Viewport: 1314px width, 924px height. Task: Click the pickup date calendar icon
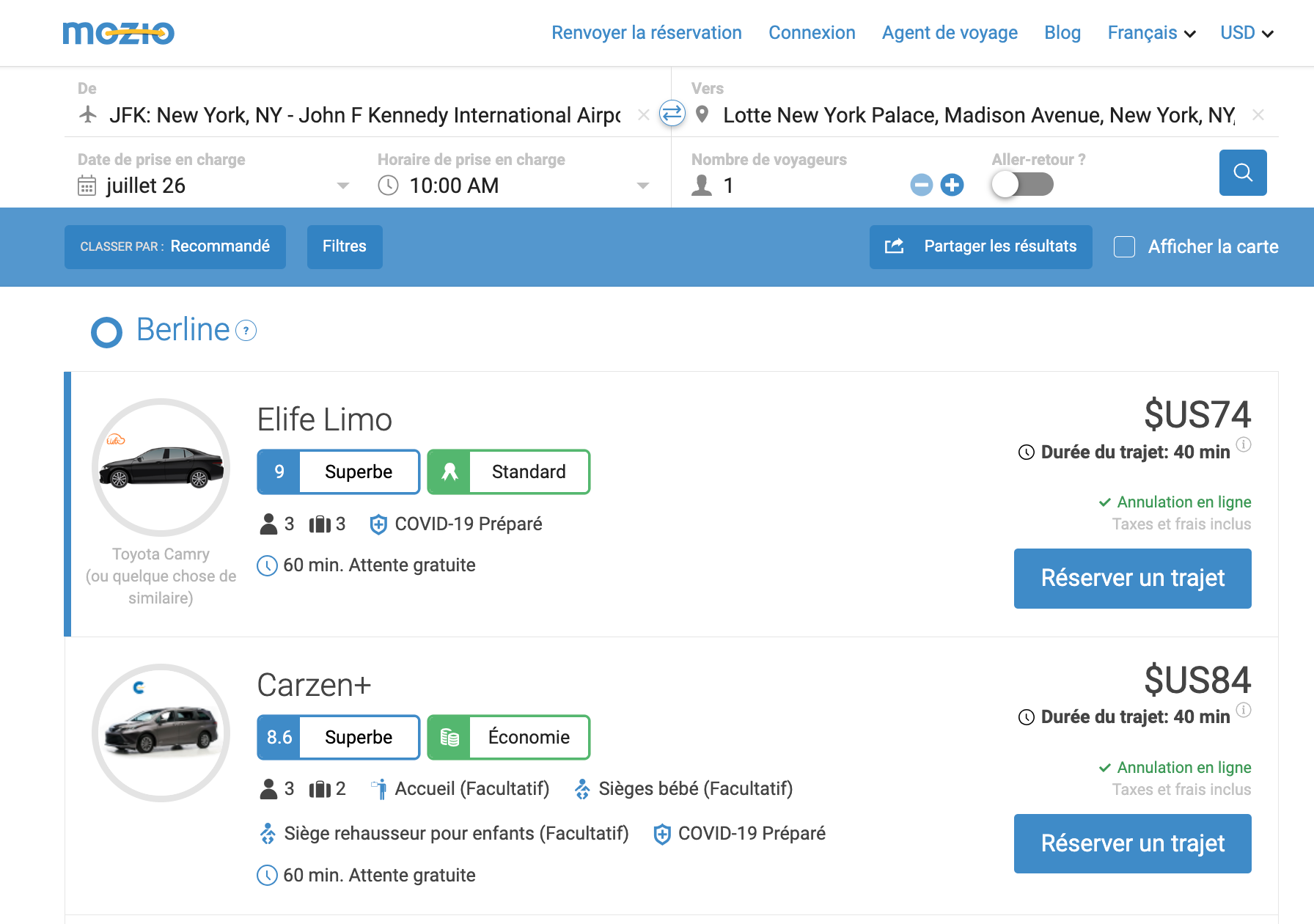tap(87, 186)
